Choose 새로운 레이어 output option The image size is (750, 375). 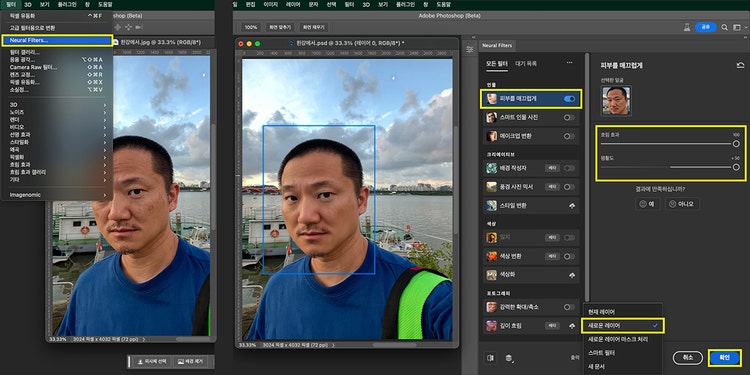(x=623, y=326)
